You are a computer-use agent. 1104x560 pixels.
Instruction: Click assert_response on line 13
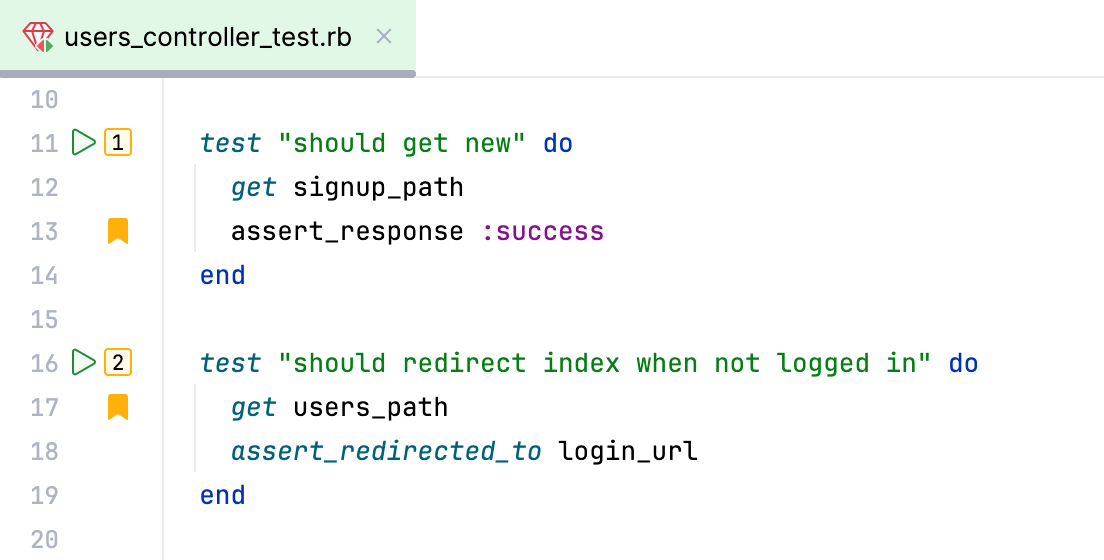[347, 232]
